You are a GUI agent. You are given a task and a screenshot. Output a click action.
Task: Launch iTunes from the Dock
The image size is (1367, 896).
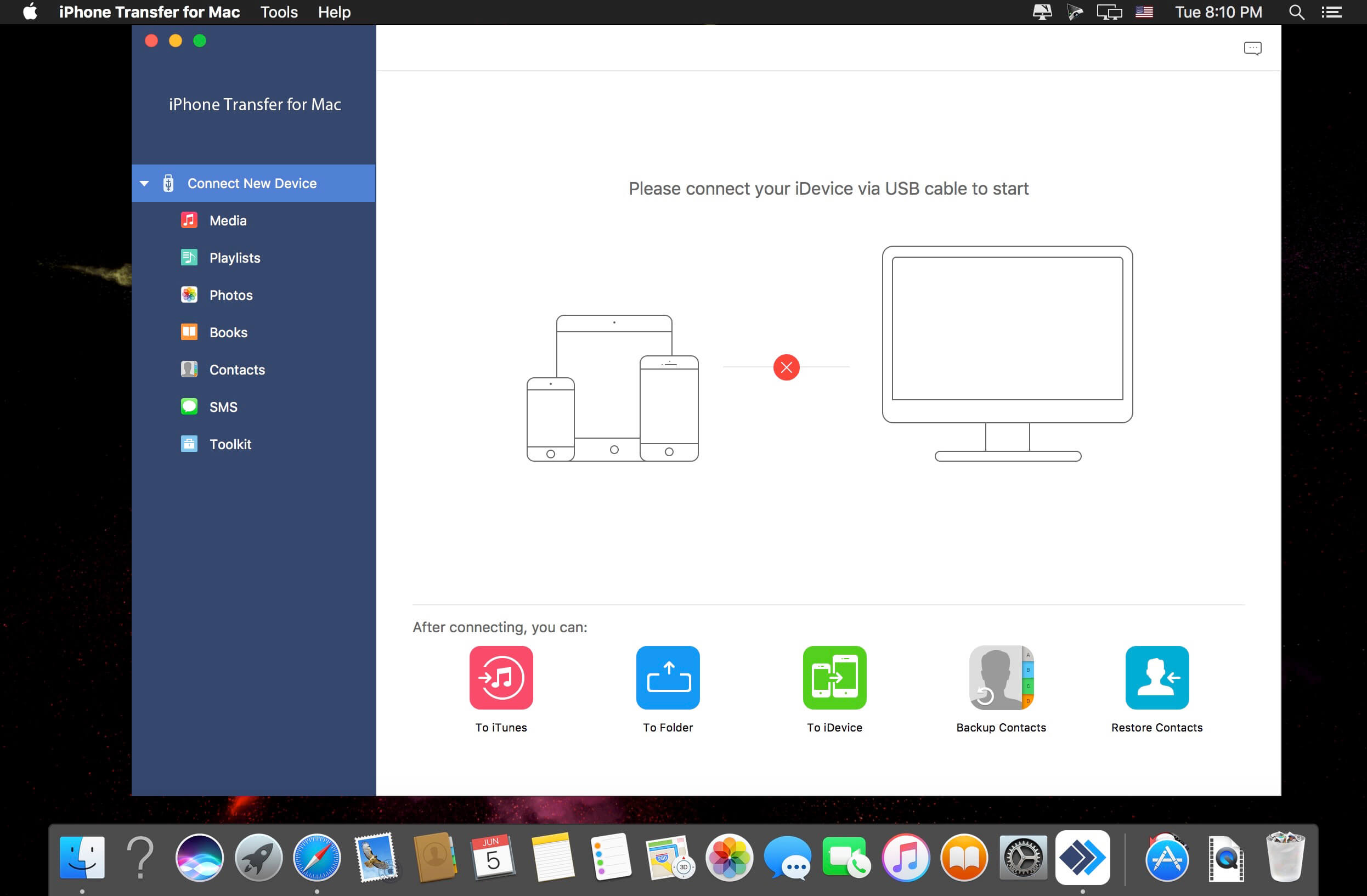906,858
